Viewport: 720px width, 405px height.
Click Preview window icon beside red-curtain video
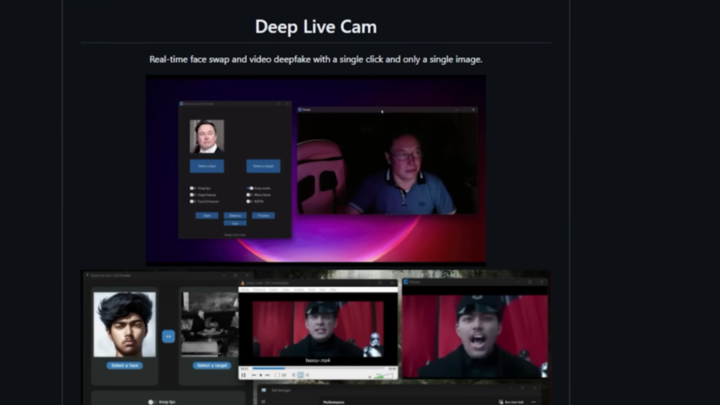406,282
